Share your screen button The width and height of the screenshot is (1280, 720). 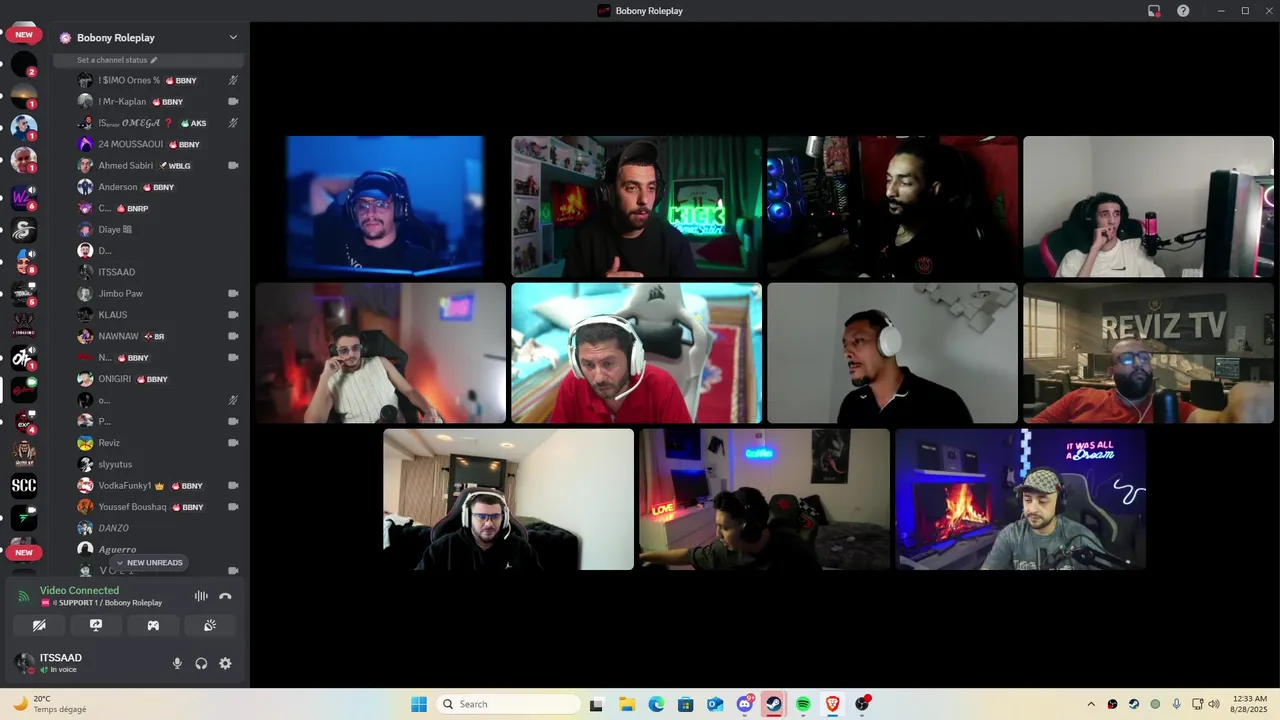96,625
